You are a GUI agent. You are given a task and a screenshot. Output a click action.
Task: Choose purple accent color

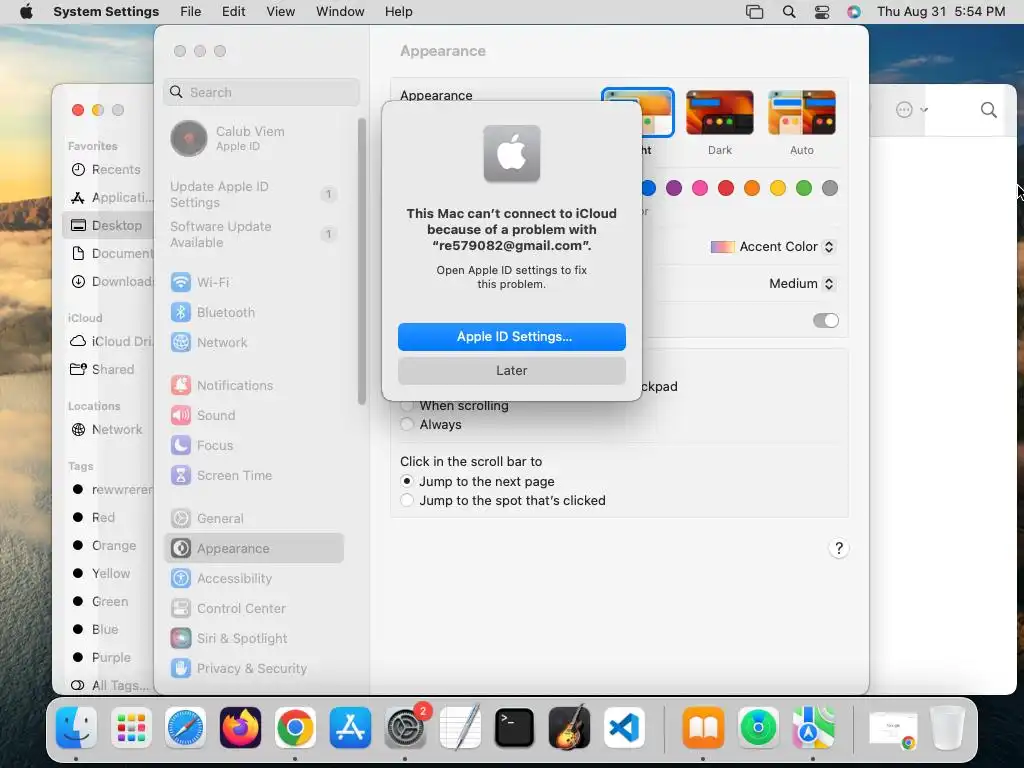coord(674,188)
